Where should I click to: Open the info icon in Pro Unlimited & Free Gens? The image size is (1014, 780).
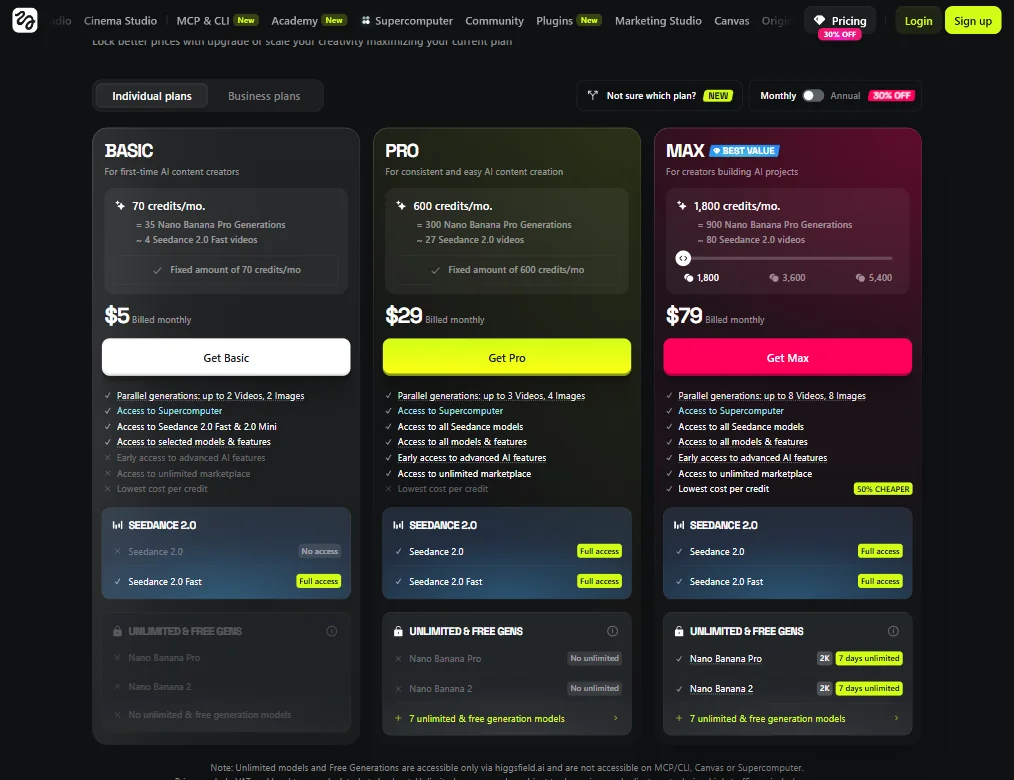click(x=612, y=631)
